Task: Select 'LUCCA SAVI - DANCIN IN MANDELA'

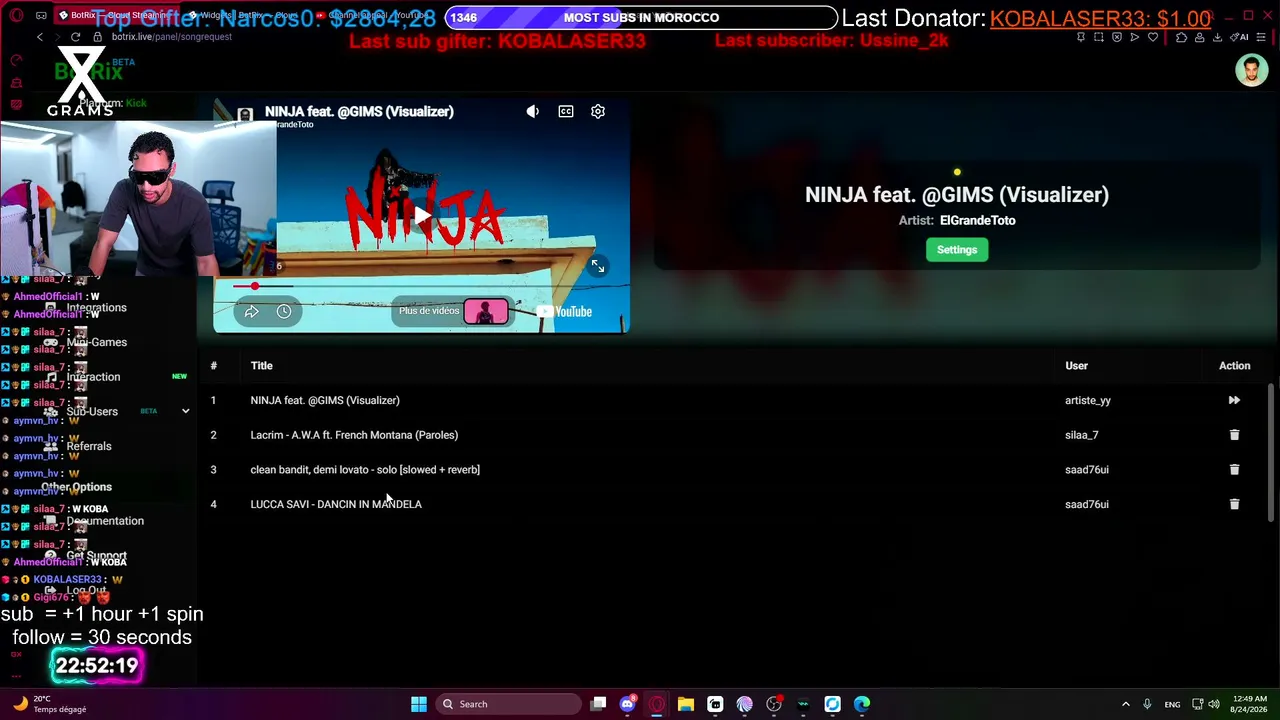Action: [336, 504]
